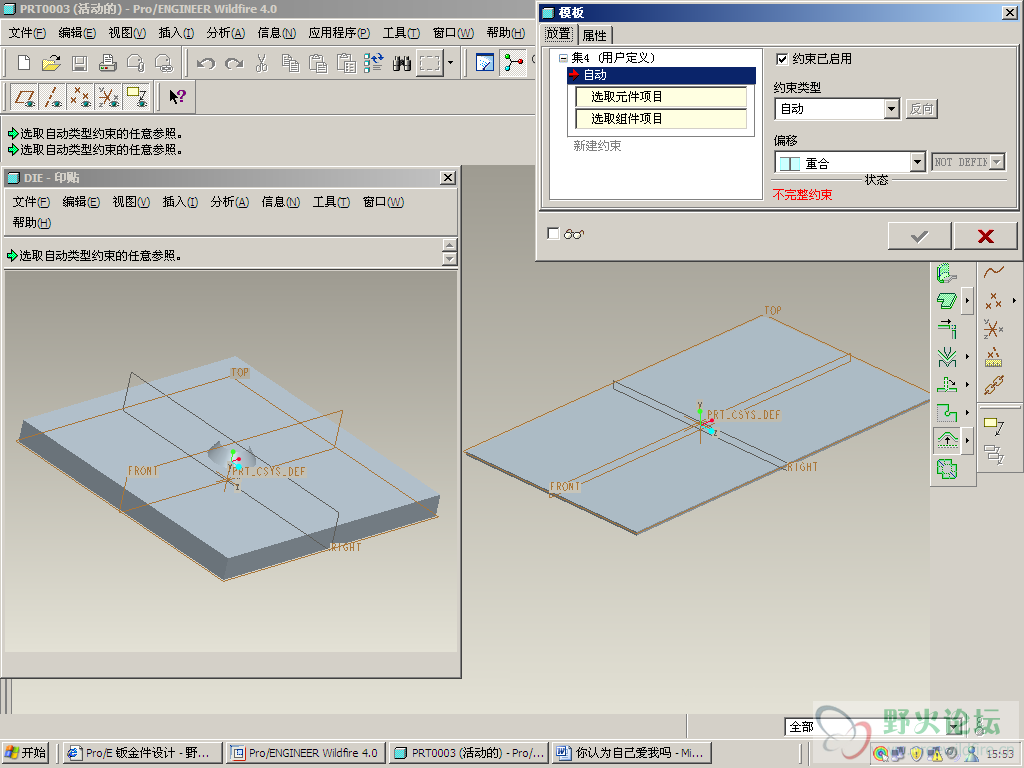
Task: Toggle annotation element display
Action: [136, 97]
